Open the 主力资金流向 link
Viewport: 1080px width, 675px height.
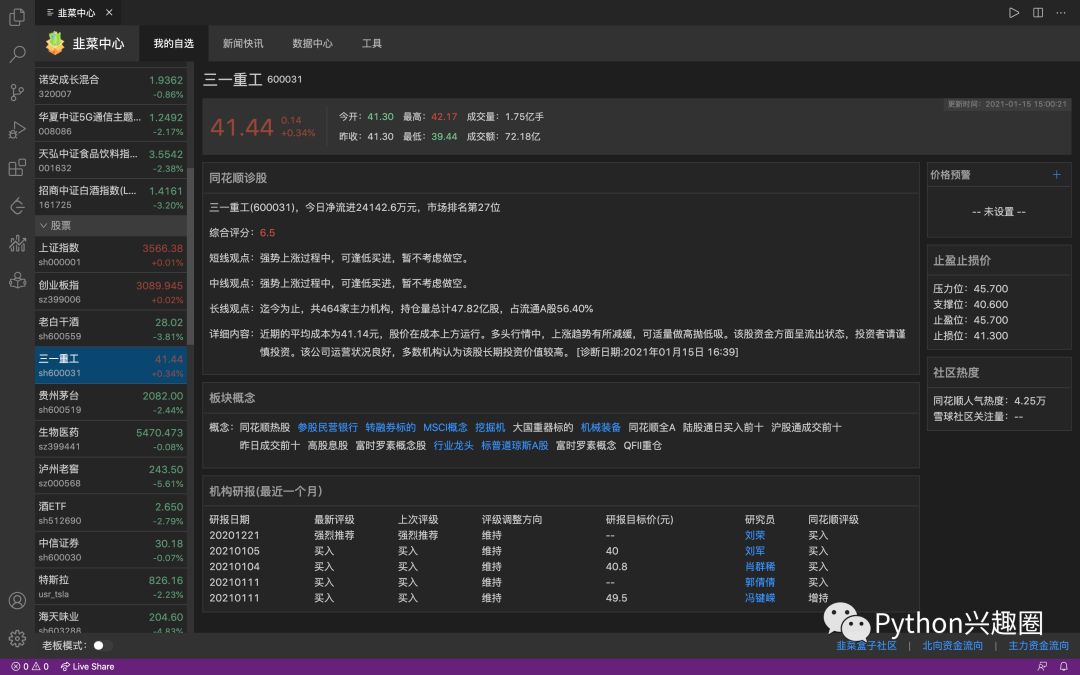1039,645
